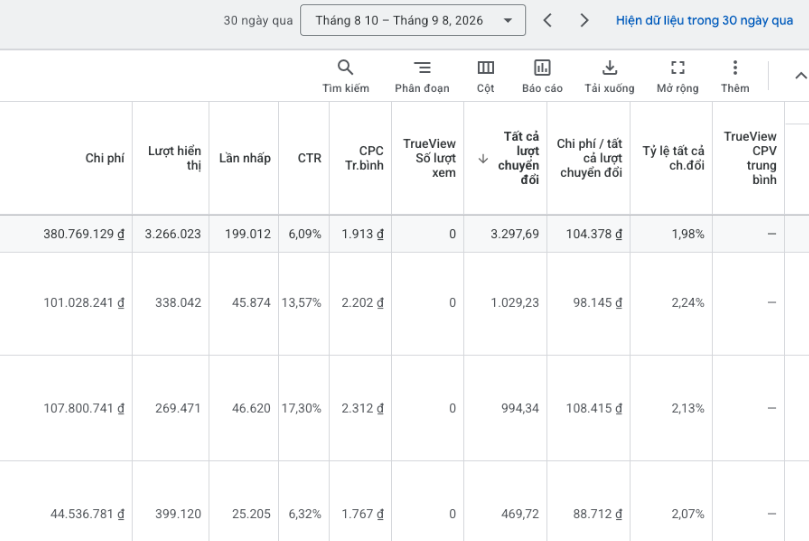Image resolution: width=809 pixels, height=541 pixels.
Task: Sort by Lượt hiển thị column
Action: coord(174,158)
